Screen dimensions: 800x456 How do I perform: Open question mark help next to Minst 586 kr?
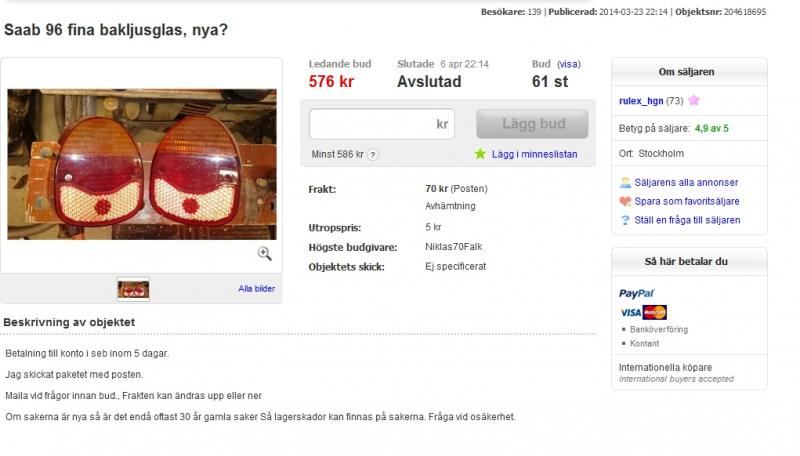pos(373,155)
